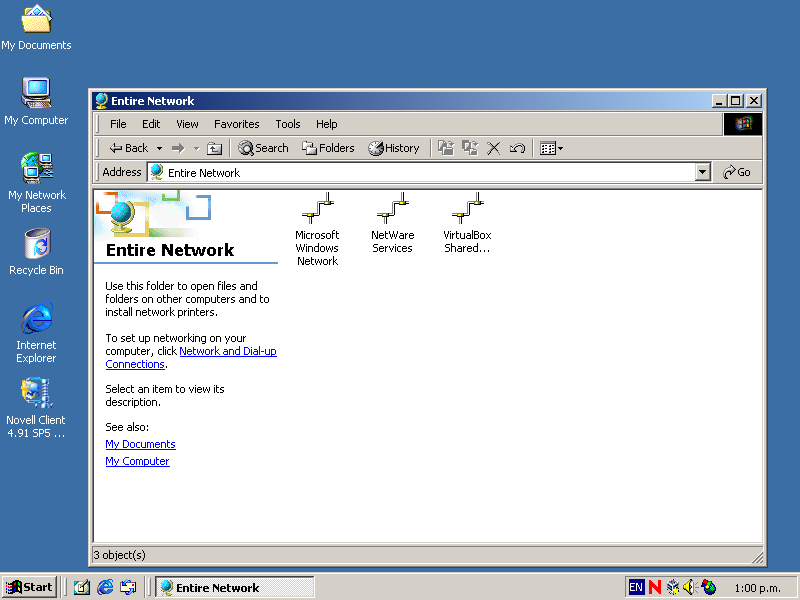Click Show Desktop quick launch icon
800x600 pixels.
pyautogui.click(x=82, y=588)
